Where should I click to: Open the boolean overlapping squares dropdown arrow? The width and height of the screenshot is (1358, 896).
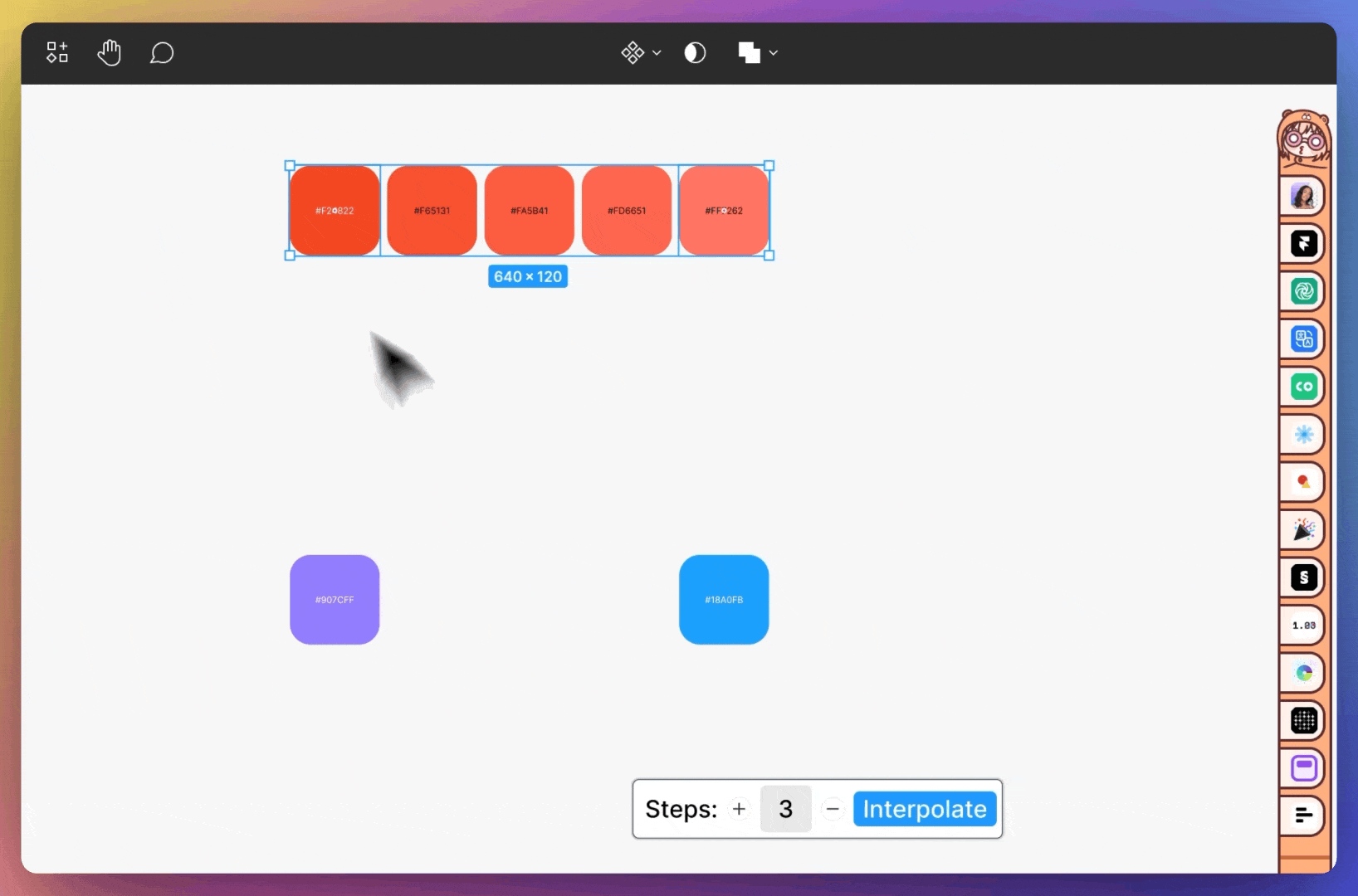774,53
